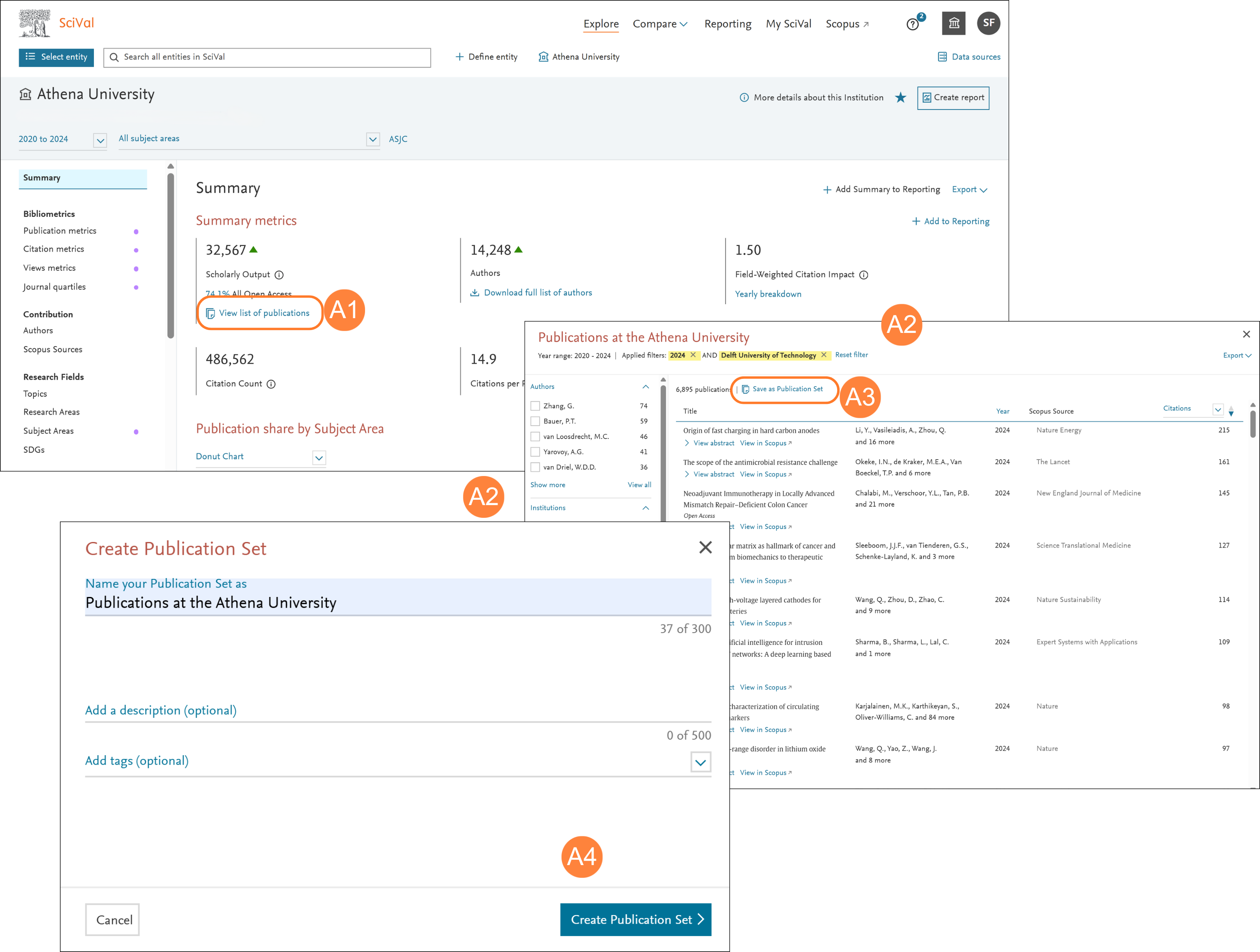Click the Search all entities input field
The image size is (1260, 952).
point(267,57)
